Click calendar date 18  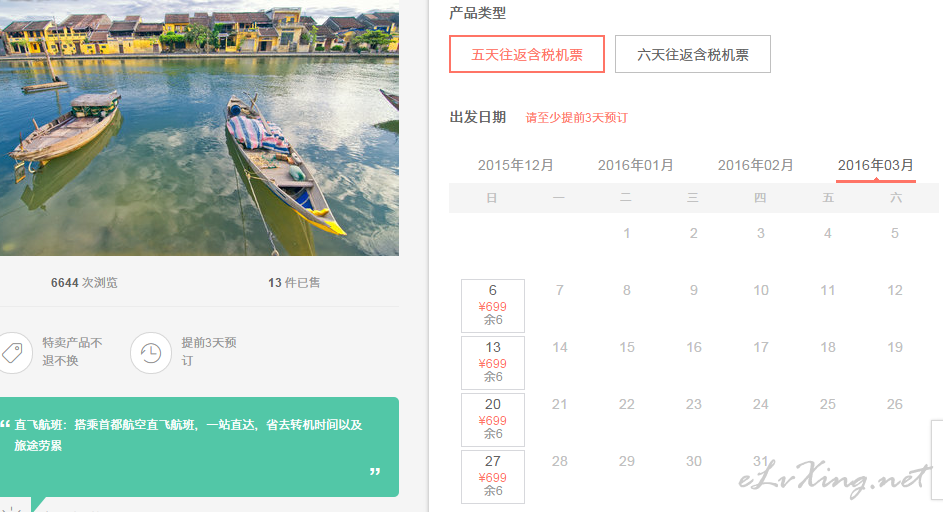pyautogui.click(x=828, y=347)
